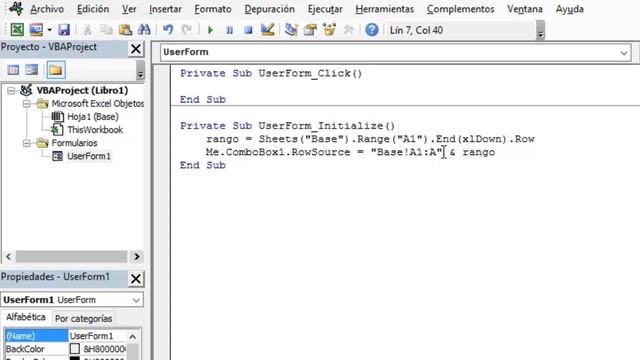Open the Herramientas menu
Viewport: 640px width, 360px height.
(x=384, y=9)
